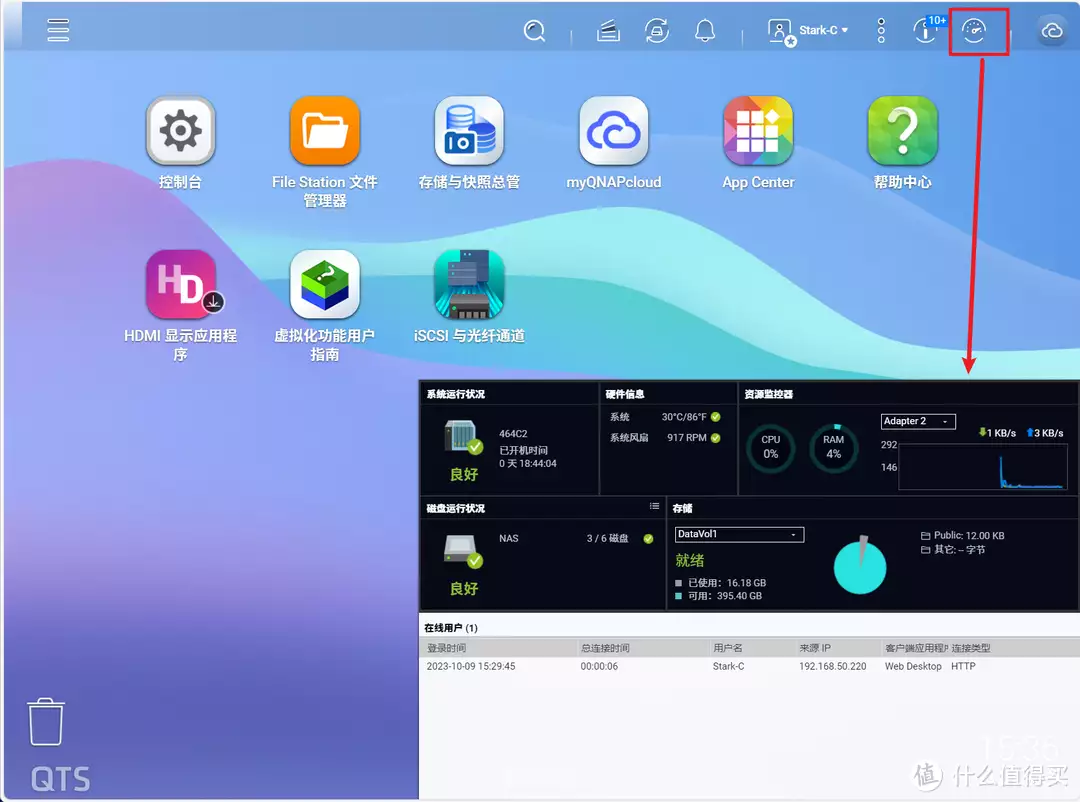This screenshot has width=1080, height=802.
Task: Expand the Adapter 2 network dropdown
Action: click(x=918, y=421)
